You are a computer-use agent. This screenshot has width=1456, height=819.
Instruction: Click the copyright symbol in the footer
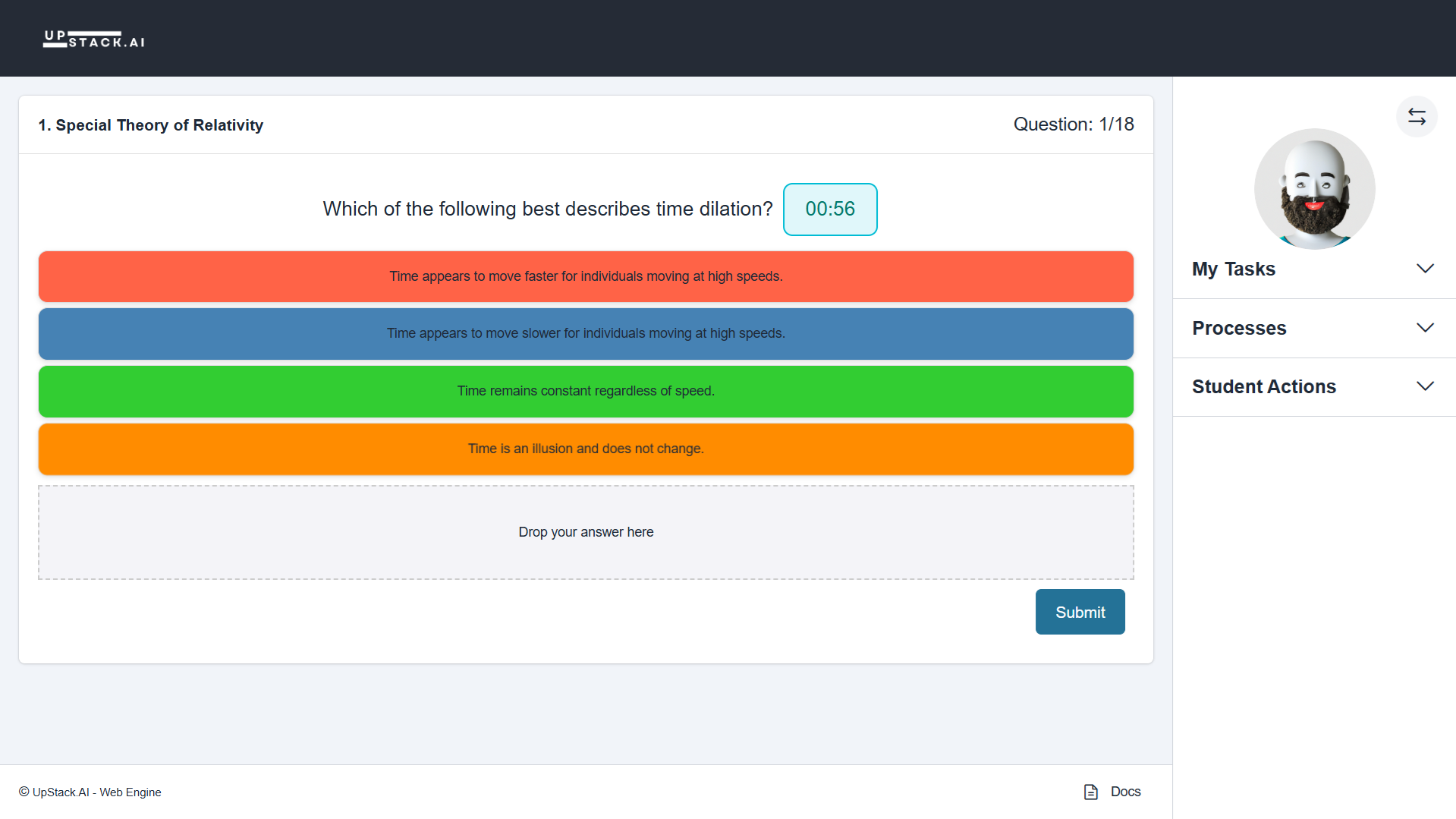(25, 792)
